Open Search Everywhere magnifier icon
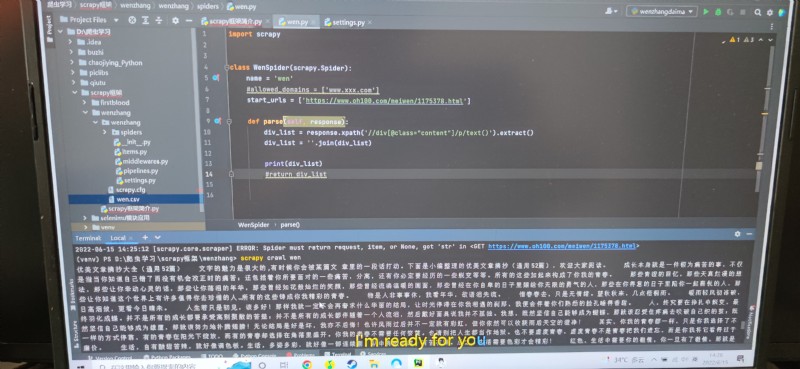This screenshot has width=800, height=369. click(x=758, y=12)
